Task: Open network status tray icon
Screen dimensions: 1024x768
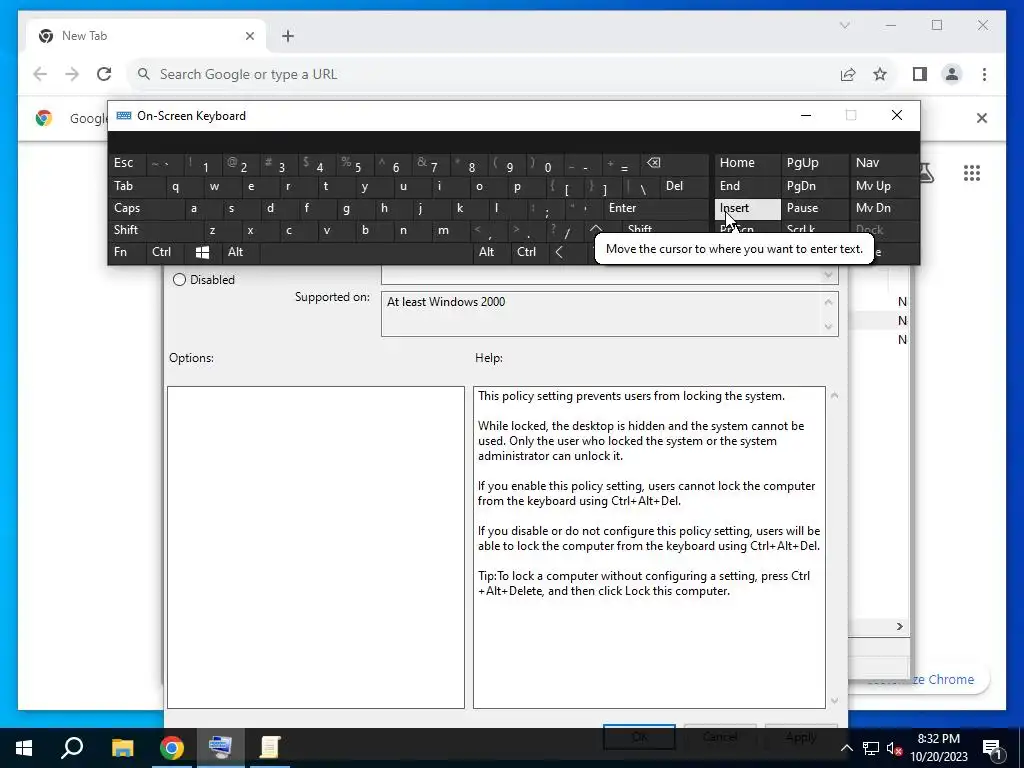Action: [871, 748]
